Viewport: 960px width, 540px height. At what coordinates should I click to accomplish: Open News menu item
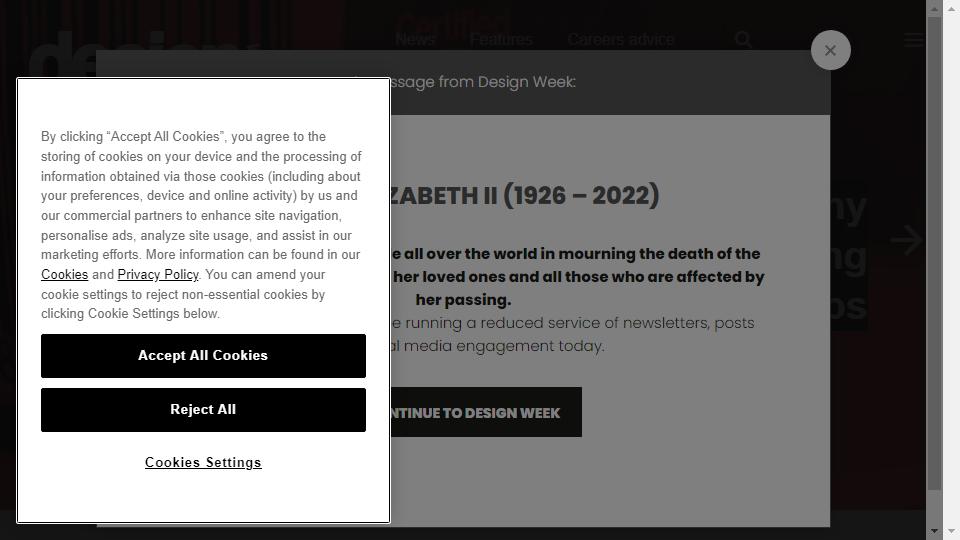click(x=415, y=40)
